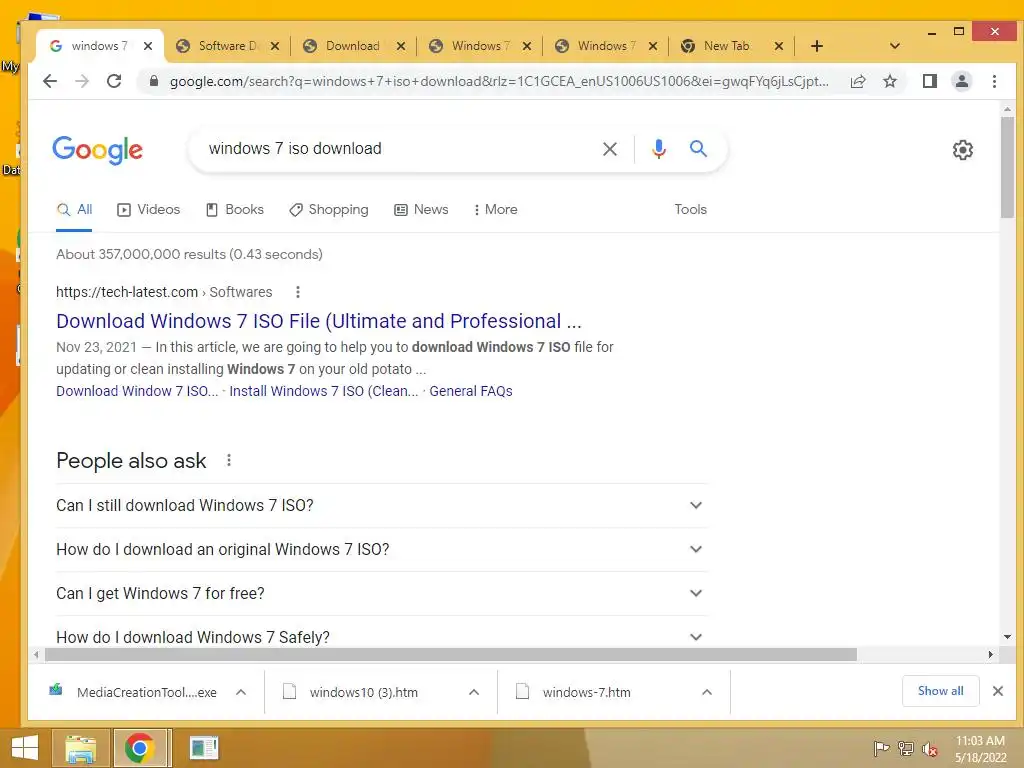Image resolution: width=1024 pixels, height=768 pixels.
Task: Open Google quick settings gear
Action: point(963,150)
